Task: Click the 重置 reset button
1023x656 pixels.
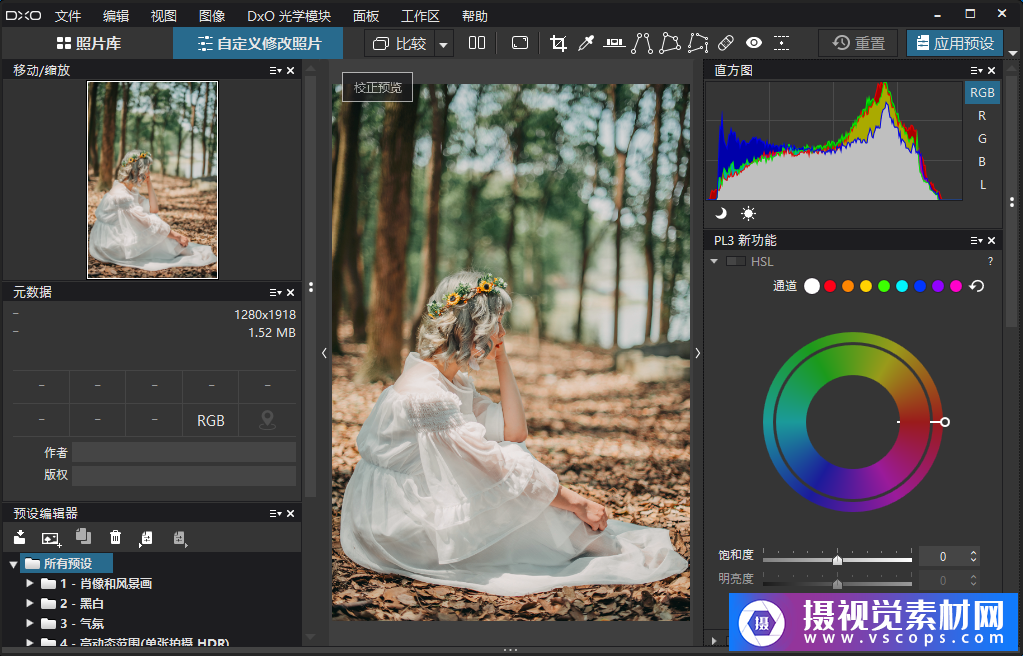Action: [858, 43]
